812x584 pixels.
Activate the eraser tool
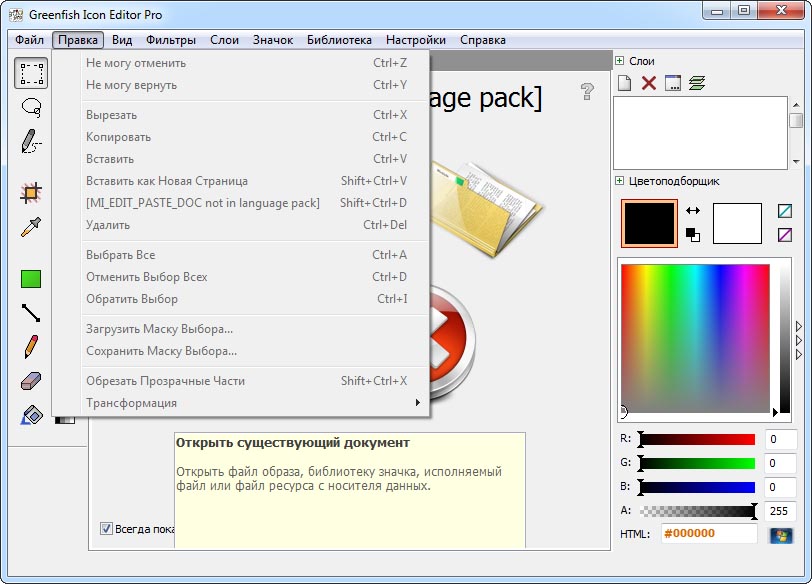pyautogui.click(x=31, y=381)
